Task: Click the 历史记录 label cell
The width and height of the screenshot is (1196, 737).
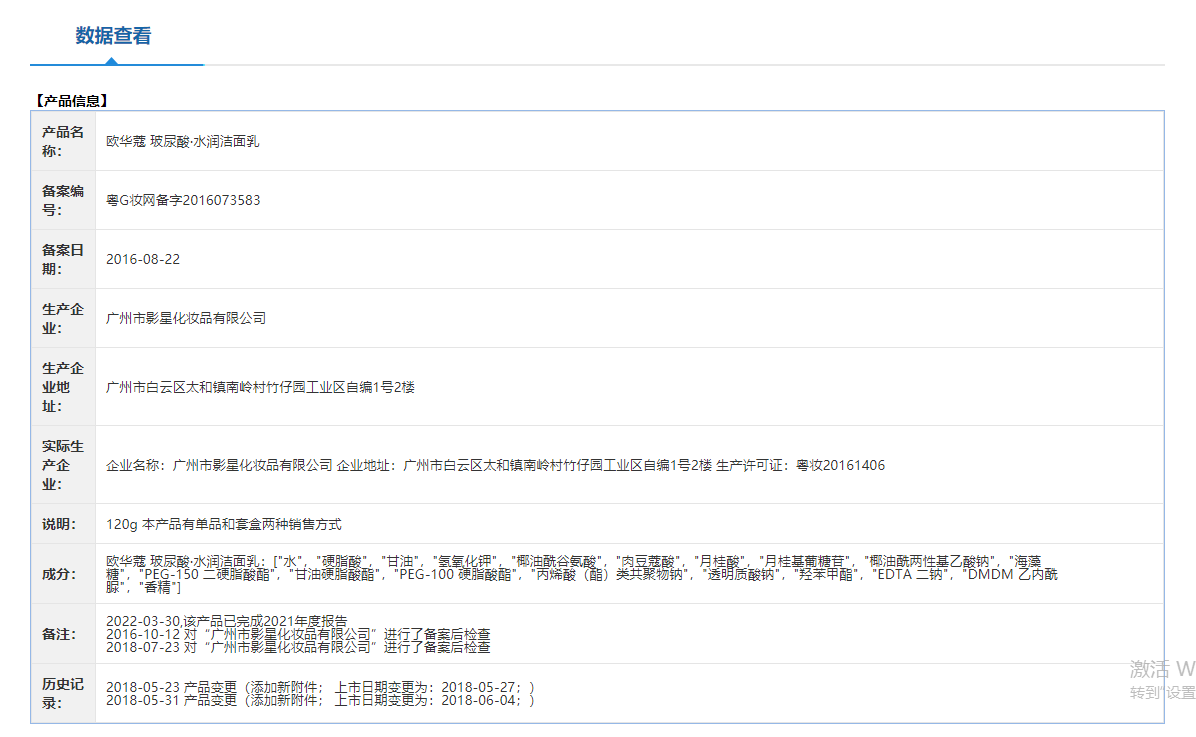Action: (x=63, y=694)
